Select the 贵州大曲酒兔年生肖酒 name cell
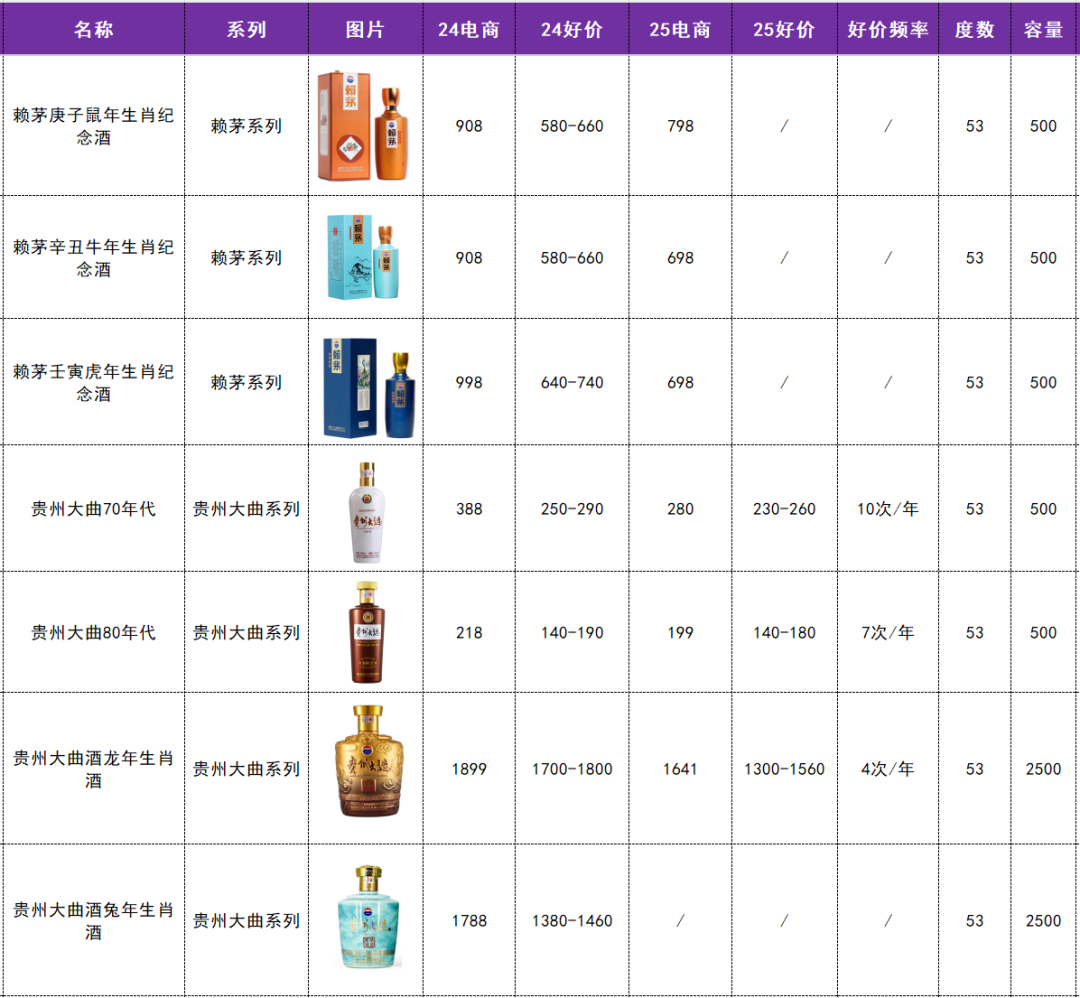1080x998 pixels. (94, 921)
